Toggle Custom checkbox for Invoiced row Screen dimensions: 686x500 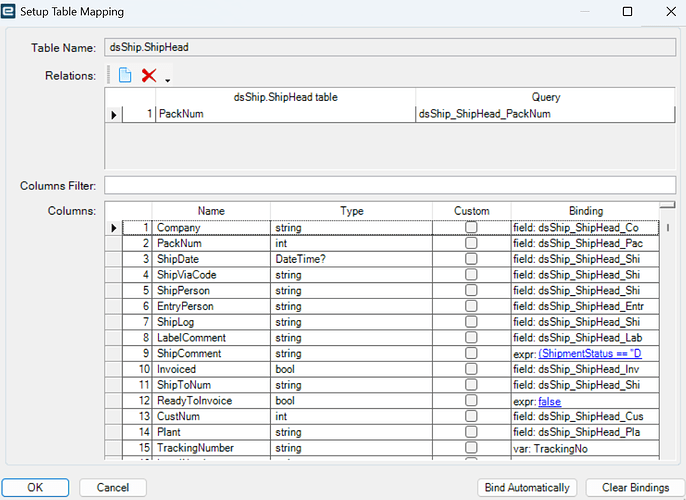tap(471, 369)
